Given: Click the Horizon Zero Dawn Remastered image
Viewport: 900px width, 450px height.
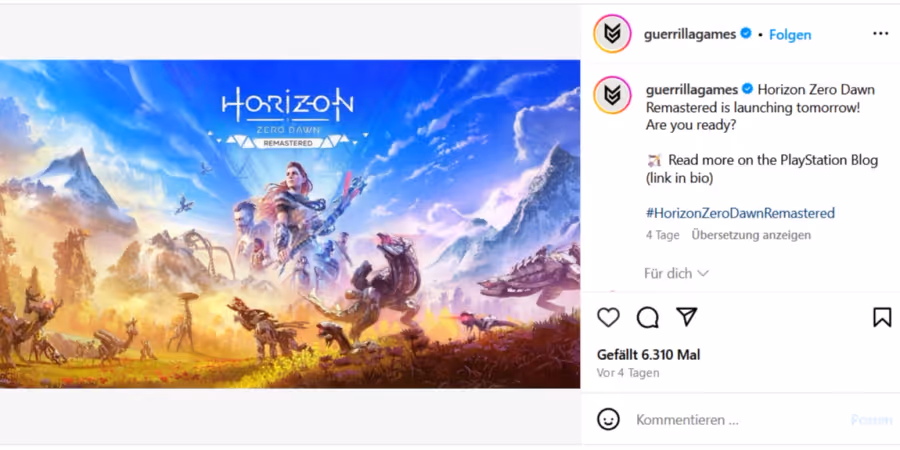Looking at the screenshot, I should pyautogui.click(x=290, y=224).
